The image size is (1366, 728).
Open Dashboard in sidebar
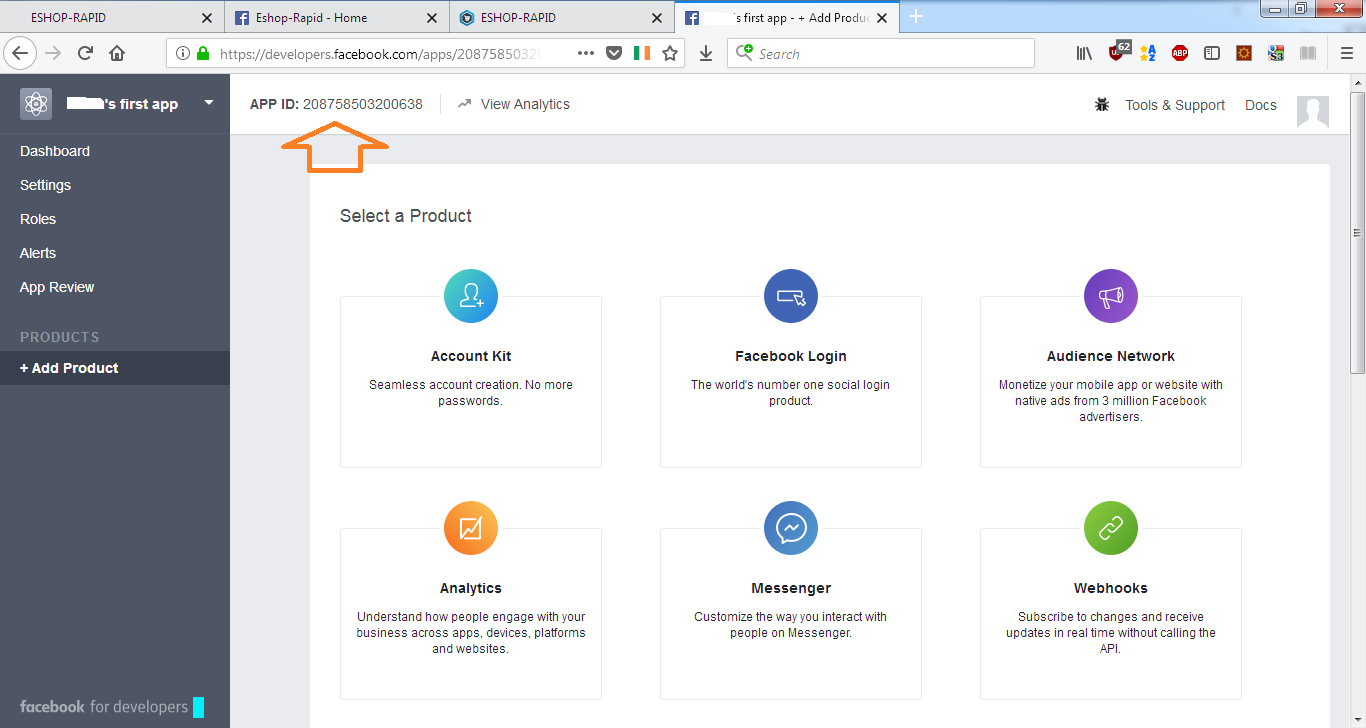(55, 151)
